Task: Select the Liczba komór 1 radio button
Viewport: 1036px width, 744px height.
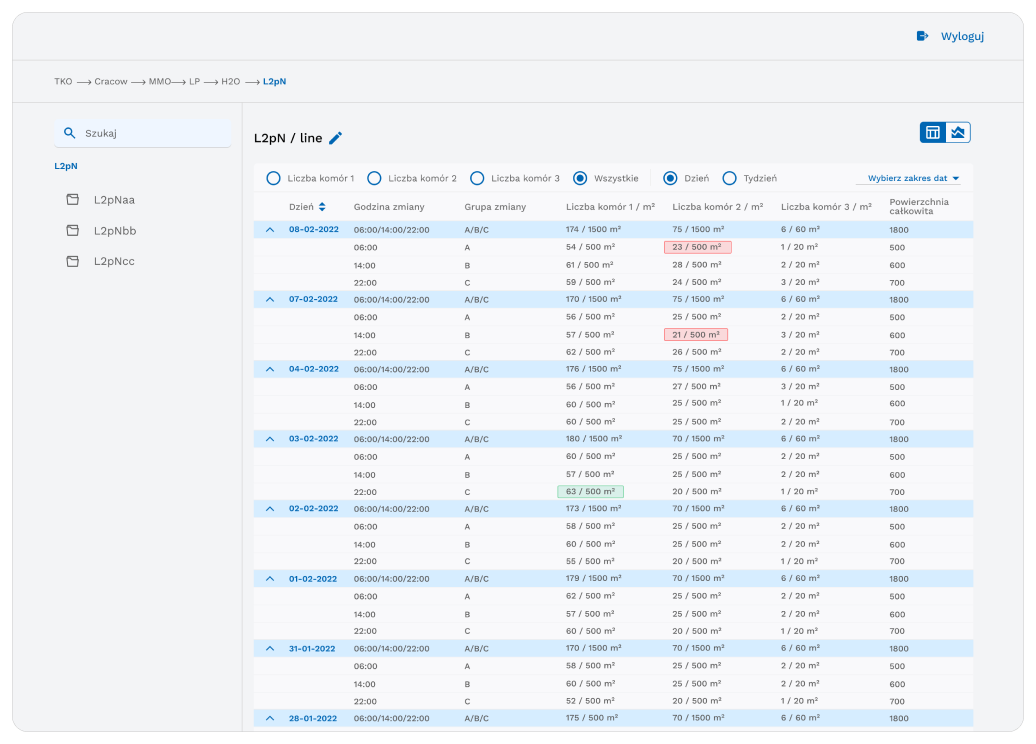Action: coord(273,178)
